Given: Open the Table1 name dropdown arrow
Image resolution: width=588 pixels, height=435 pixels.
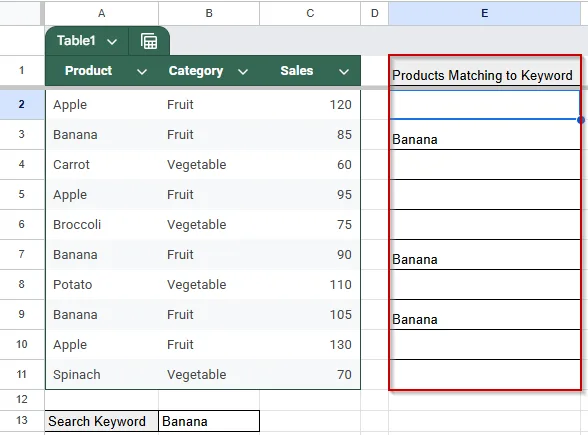Looking at the screenshot, I should coord(112,41).
